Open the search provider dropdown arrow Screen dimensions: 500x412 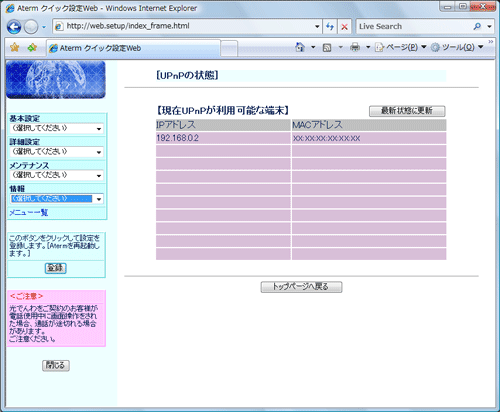pos(489,26)
